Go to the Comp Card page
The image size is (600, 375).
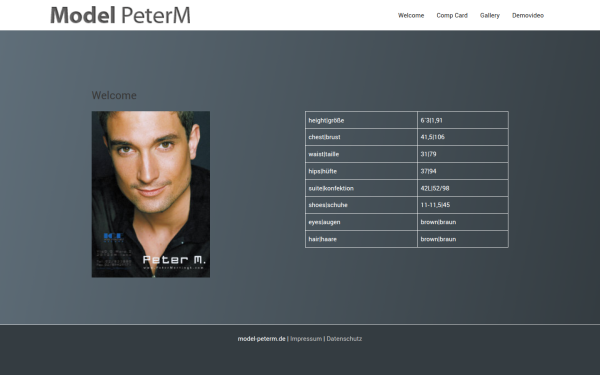[x=452, y=15]
